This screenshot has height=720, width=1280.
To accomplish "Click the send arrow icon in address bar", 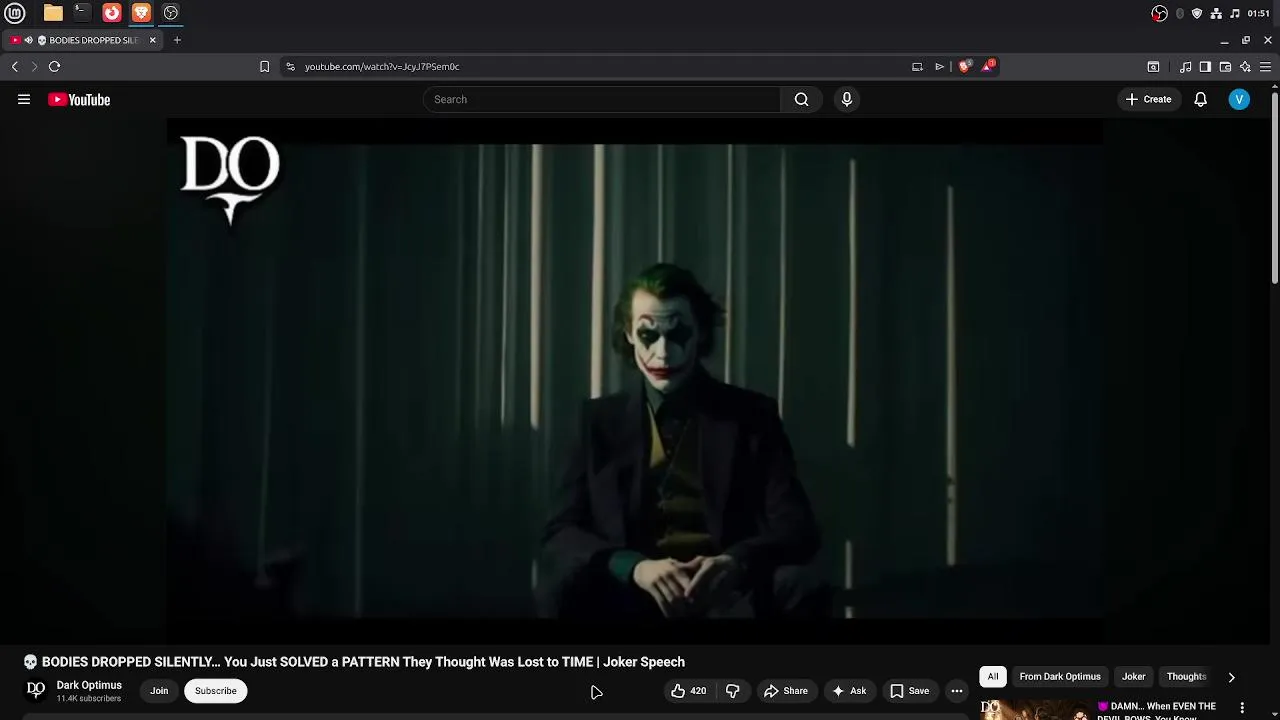I will (x=940, y=66).
